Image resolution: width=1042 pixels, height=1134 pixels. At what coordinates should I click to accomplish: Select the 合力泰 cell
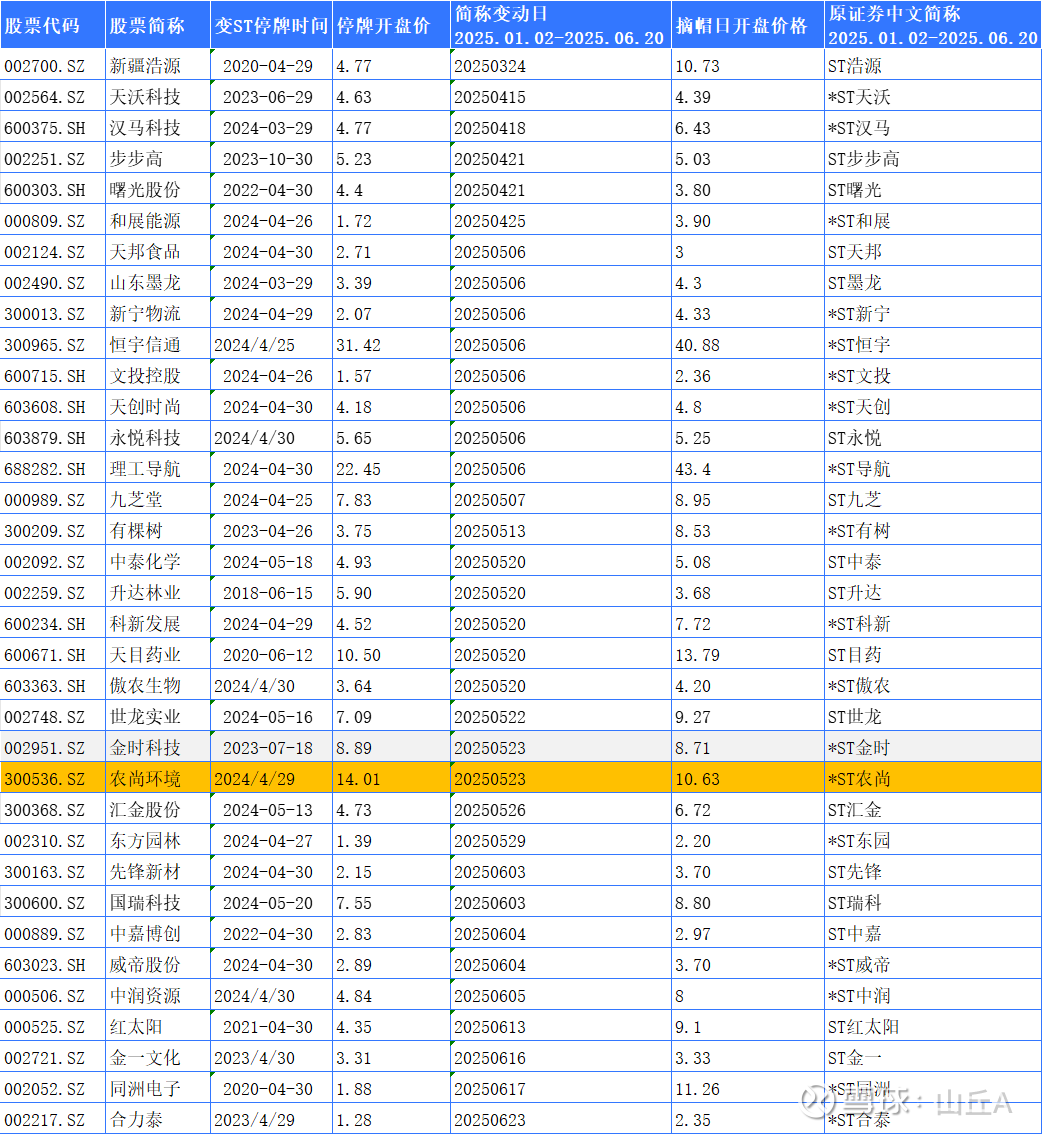(158, 1120)
